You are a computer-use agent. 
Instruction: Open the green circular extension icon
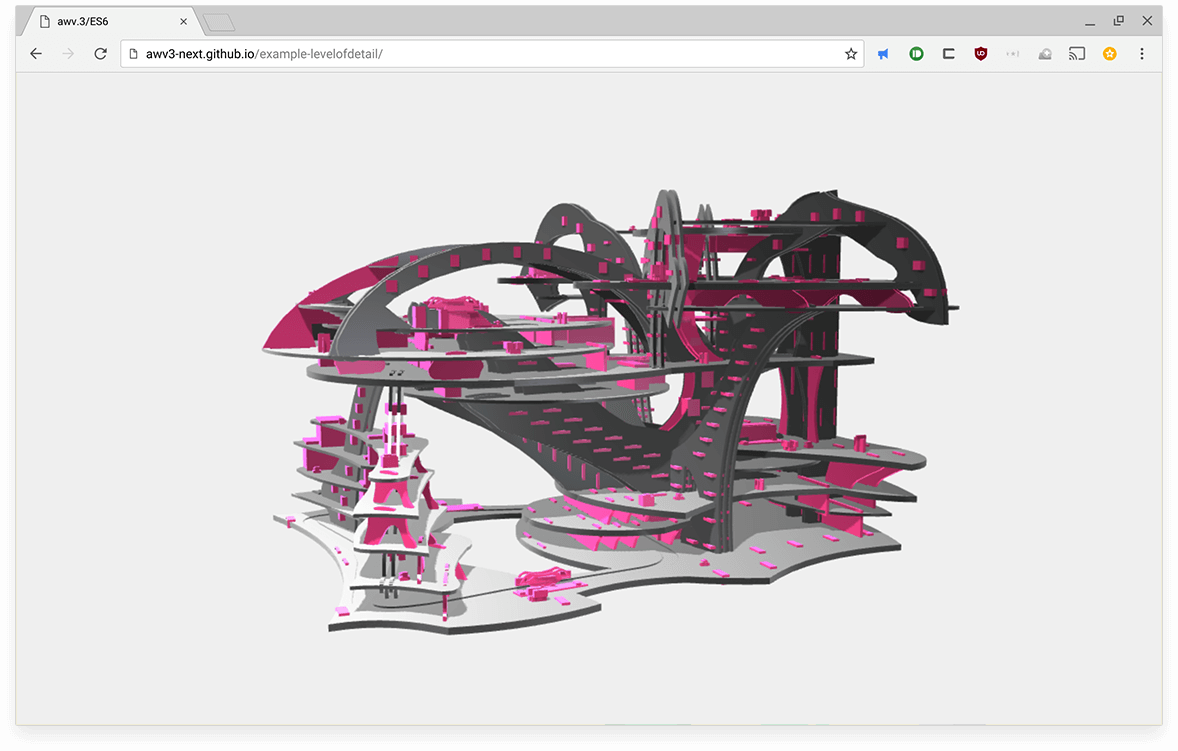[916, 54]
